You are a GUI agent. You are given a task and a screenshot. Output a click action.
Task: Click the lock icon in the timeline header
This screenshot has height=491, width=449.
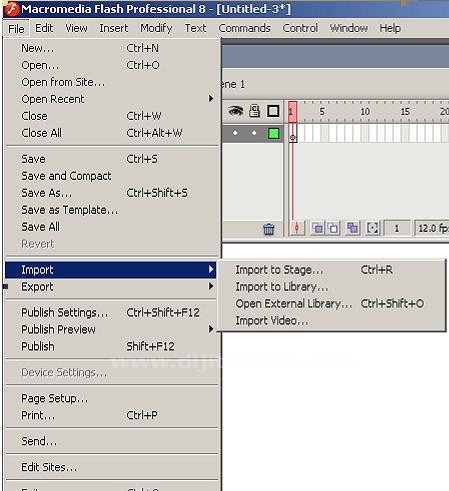[254, 111]
